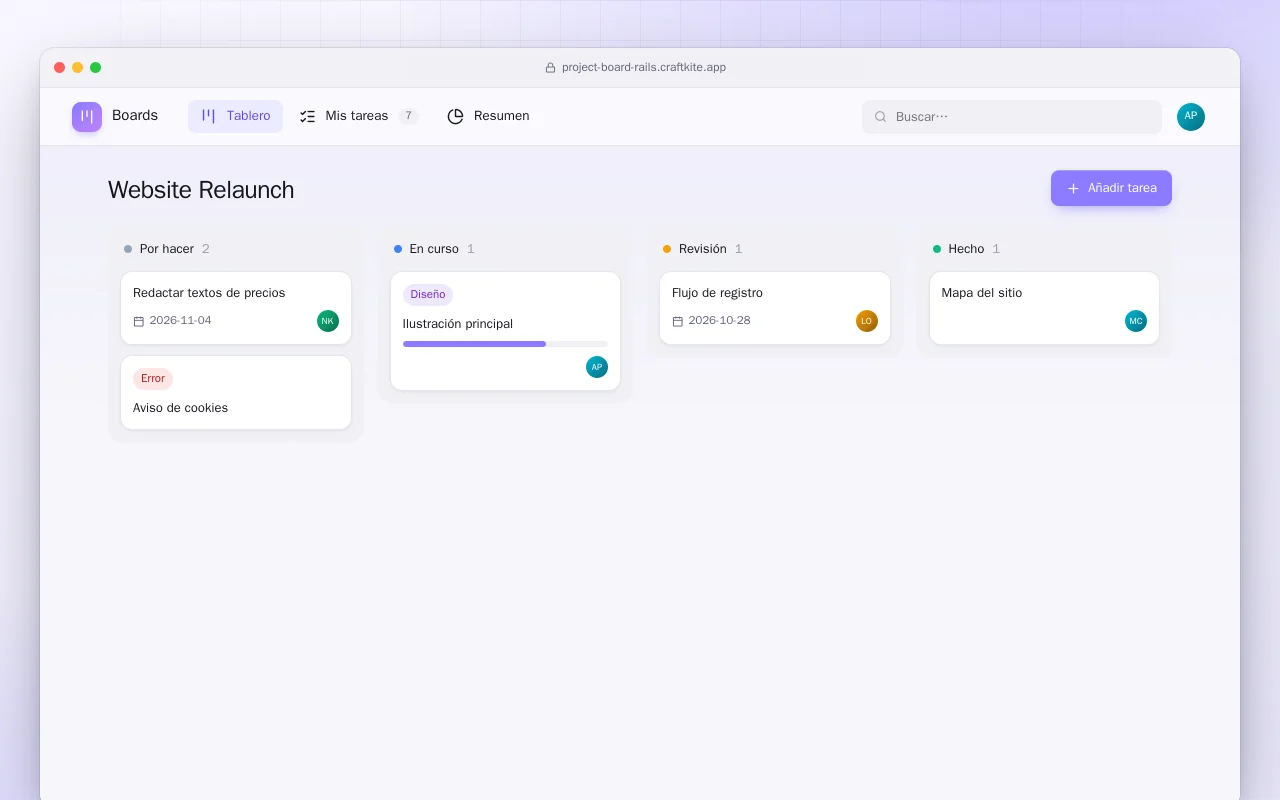The height and width of the screenshot is (800, 1280).
Task: Click the Website Relaunch board title
Action: tap(201, 190)
